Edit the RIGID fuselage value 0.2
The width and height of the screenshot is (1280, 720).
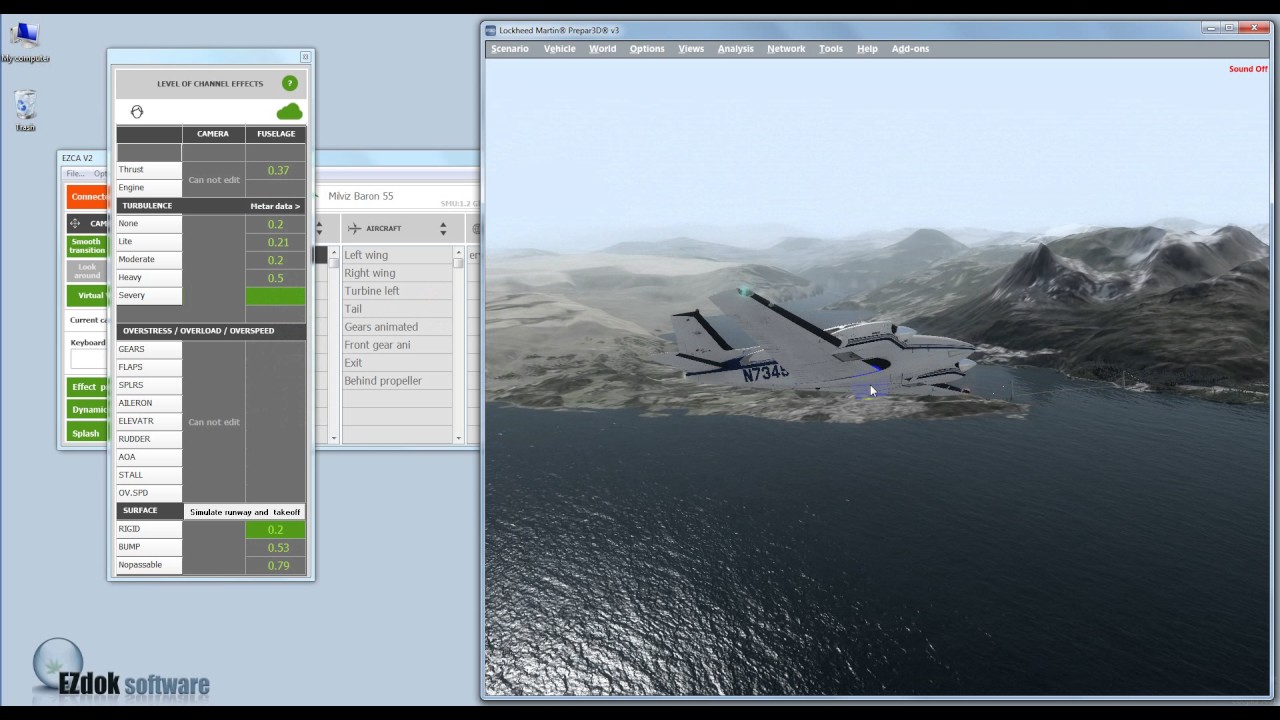pyautogui.click(x=276, y=530)
